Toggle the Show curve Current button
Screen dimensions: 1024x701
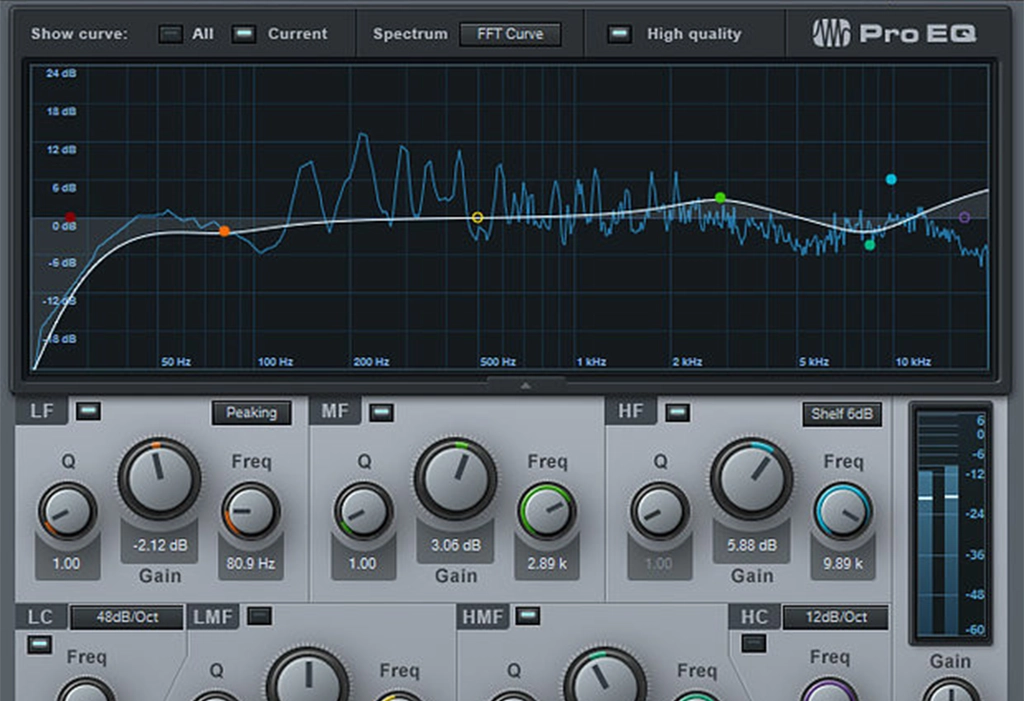click(x=243, y=34)
